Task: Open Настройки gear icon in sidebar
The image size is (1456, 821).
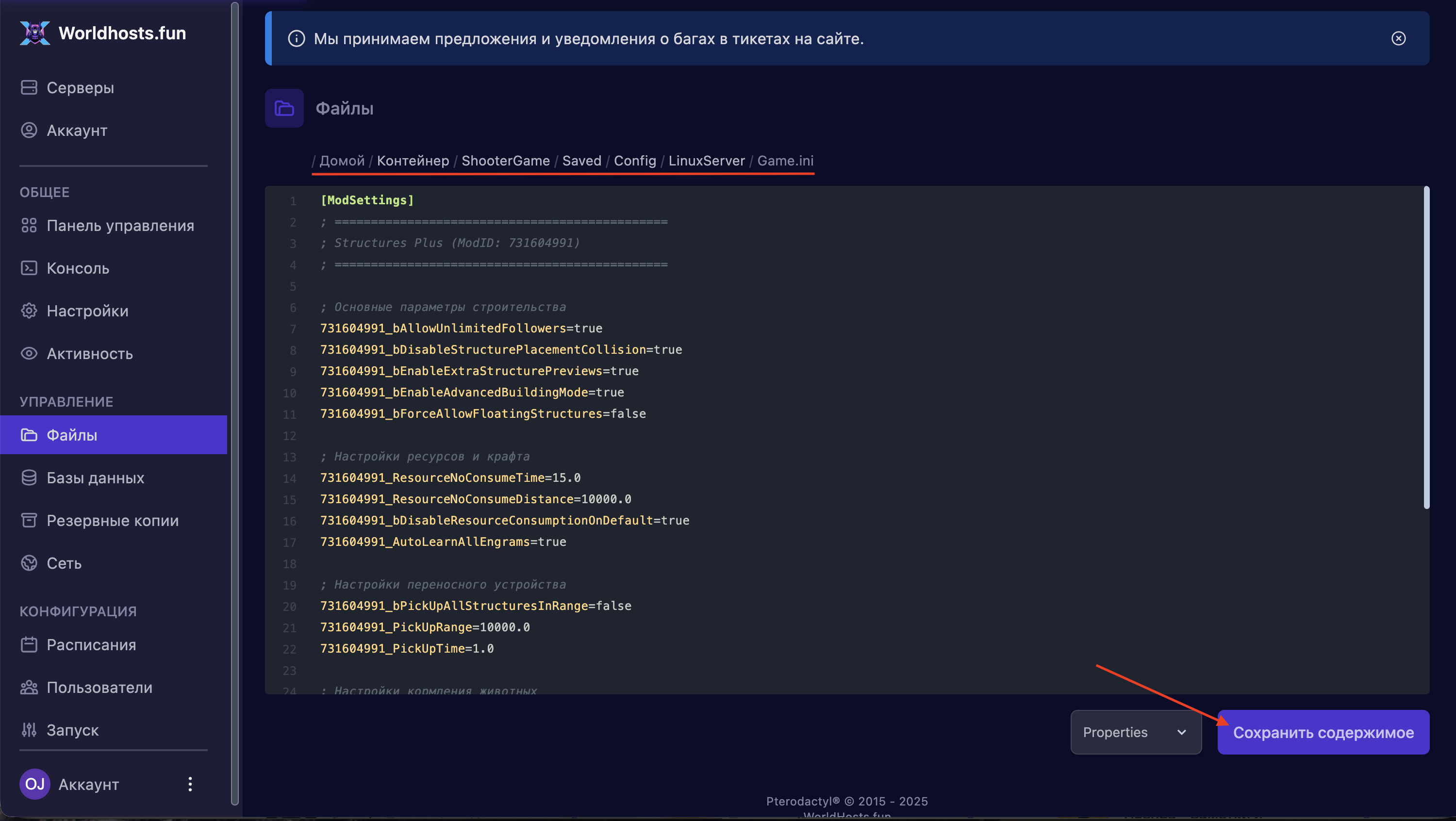Action: (x=29, y=311)
